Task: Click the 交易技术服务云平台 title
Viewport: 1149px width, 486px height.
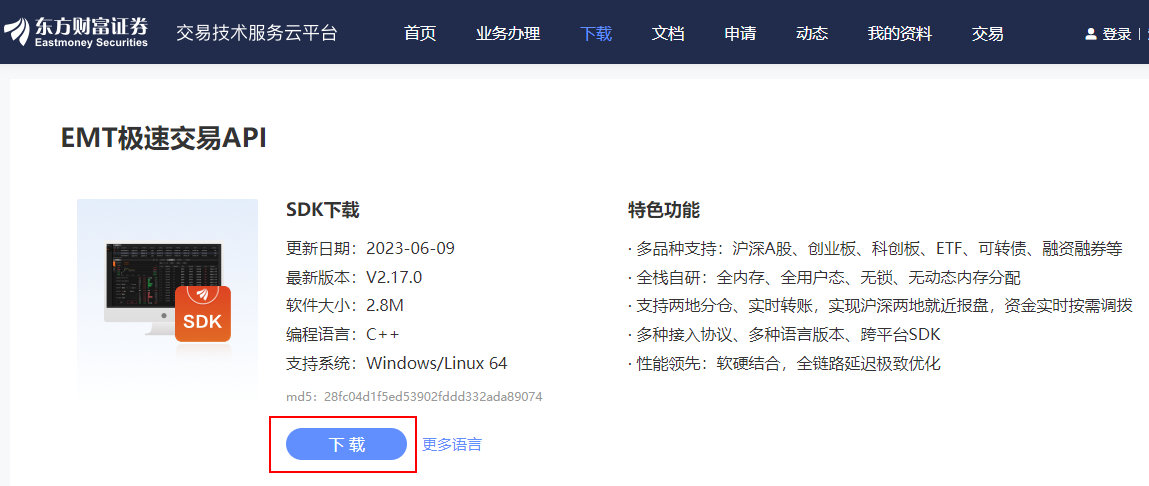Action: click(x=256, y=33)
